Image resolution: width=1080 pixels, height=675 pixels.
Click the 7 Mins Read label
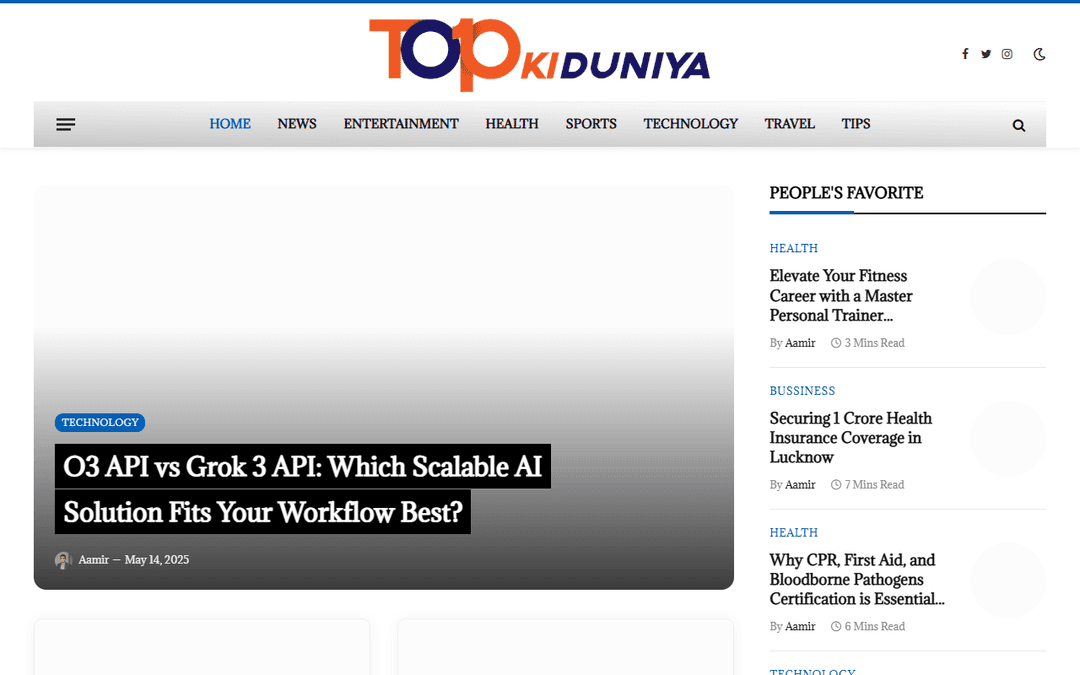(868, 485)
